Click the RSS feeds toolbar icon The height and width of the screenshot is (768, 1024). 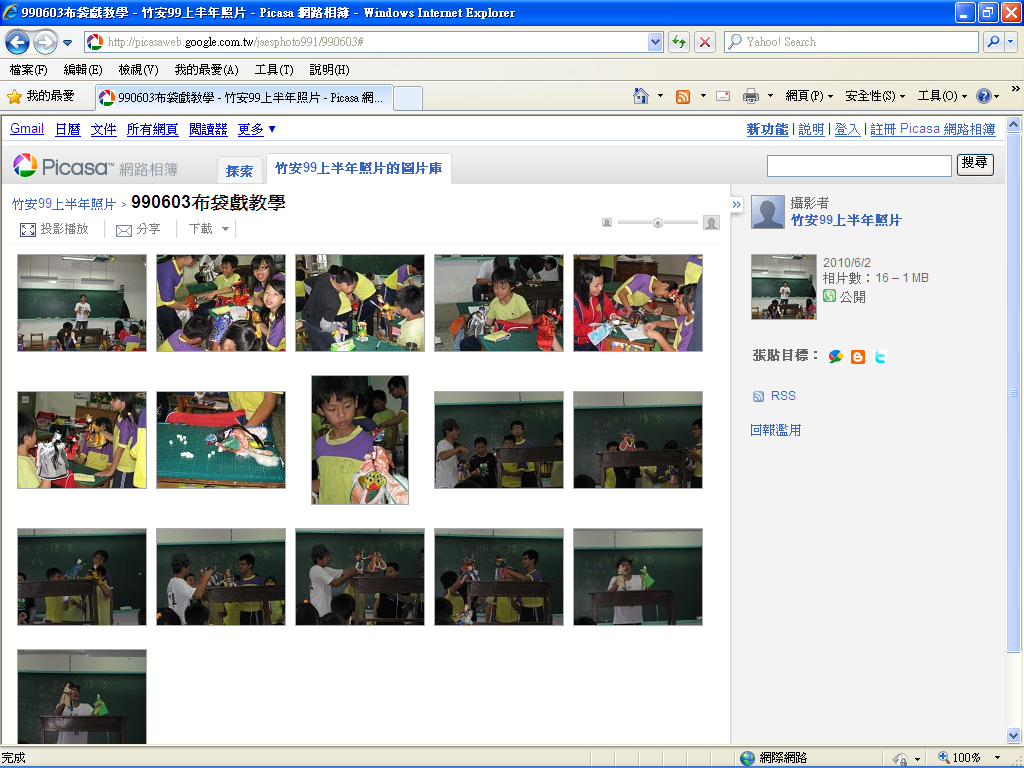click(x=683, y=96)
